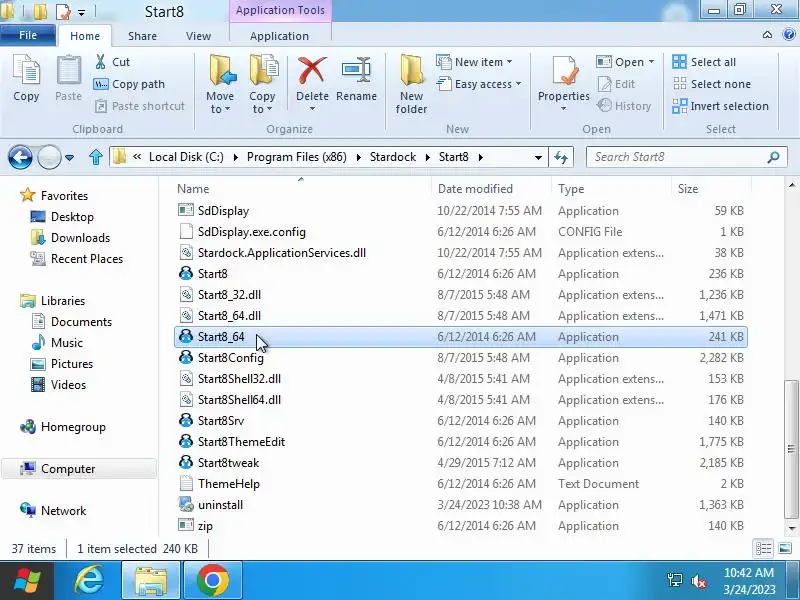
Task: Switch to Large icons view in status bar
Action: click(x=785, y=549)
